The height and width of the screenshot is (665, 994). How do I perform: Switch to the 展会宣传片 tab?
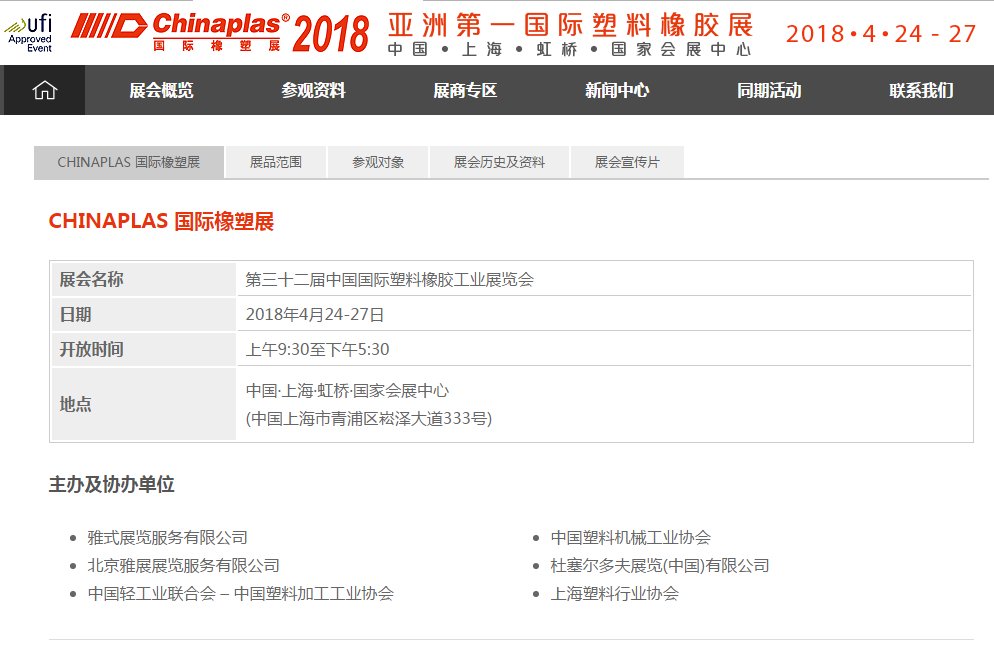(627, 162)
